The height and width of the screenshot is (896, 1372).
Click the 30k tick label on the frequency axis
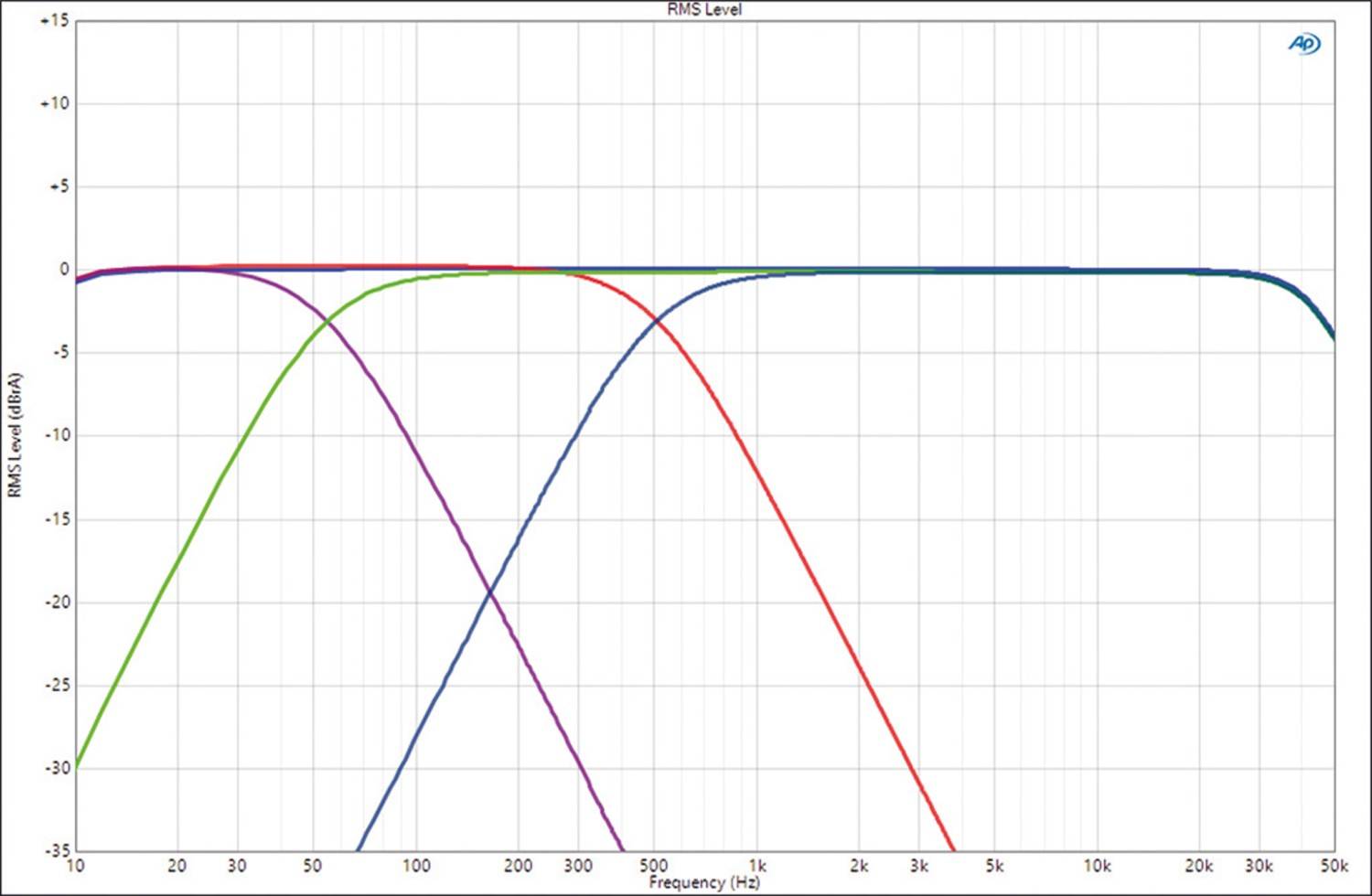point(1259,866)
